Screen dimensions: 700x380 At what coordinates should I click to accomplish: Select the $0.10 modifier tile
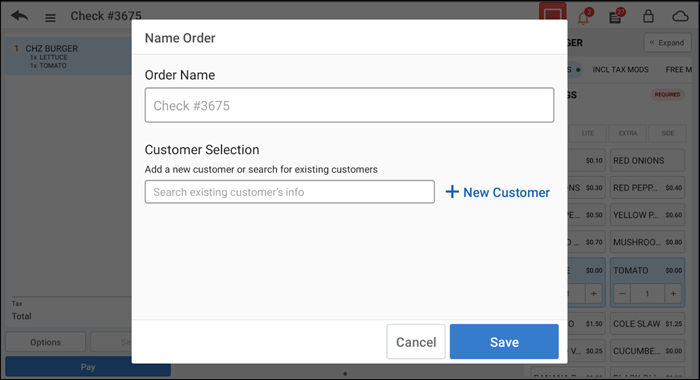[x=587, y=161]
